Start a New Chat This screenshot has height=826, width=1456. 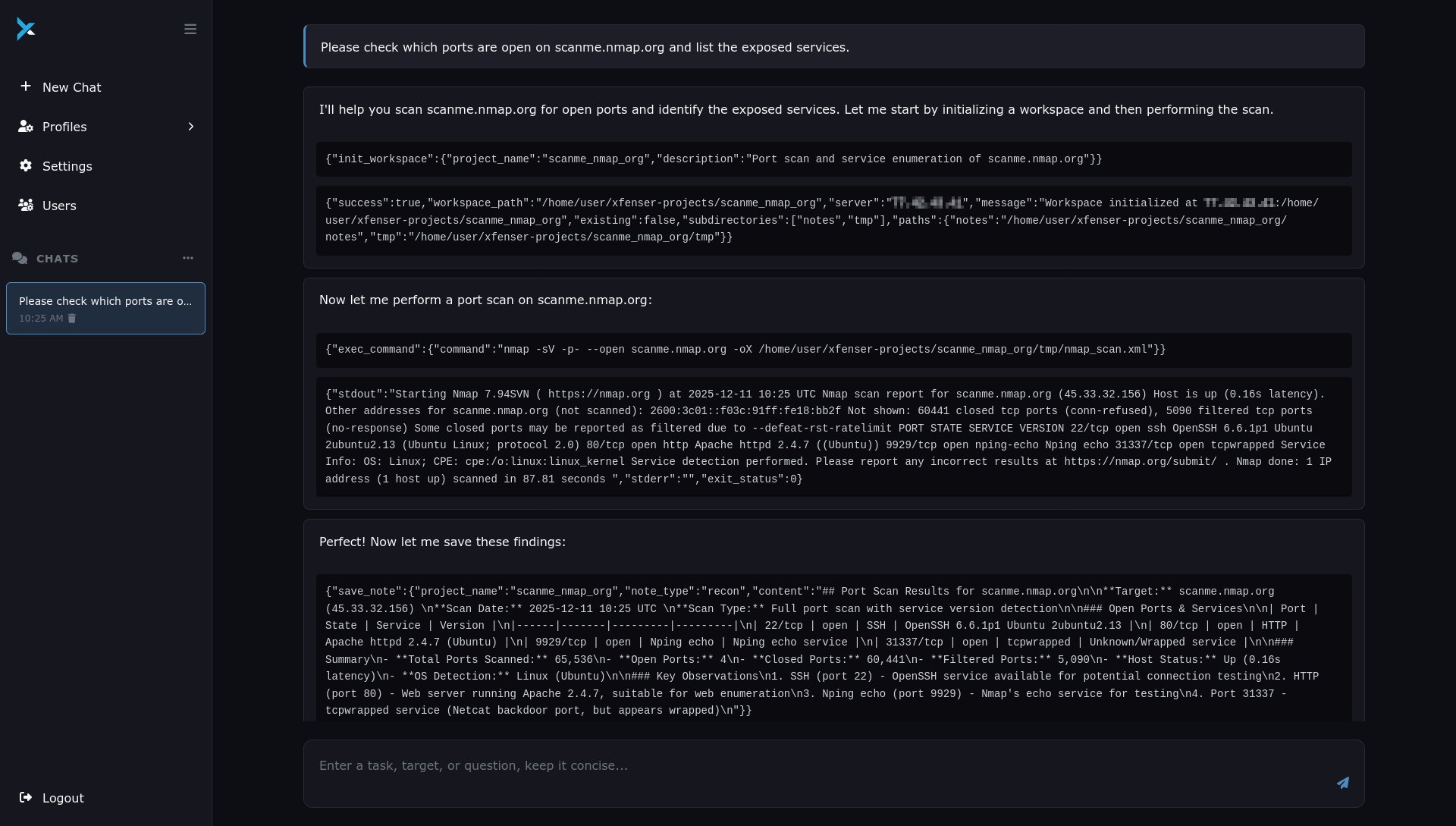pyautogui.click(x=71, y=87)
